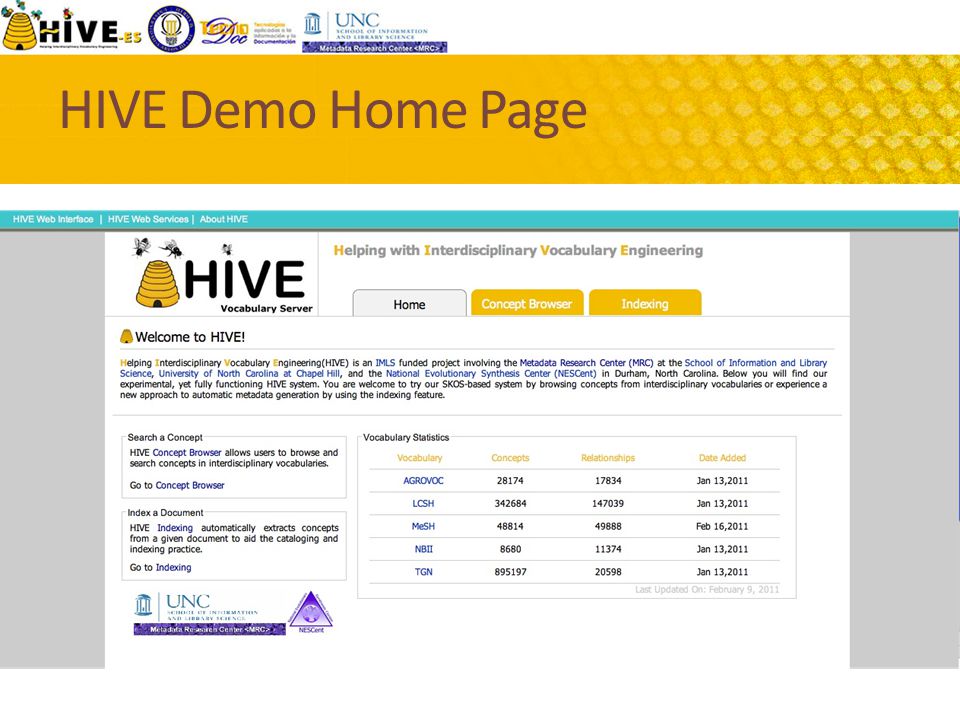
Task: Open the HIVE Web Services menu item
Action: 148,219
